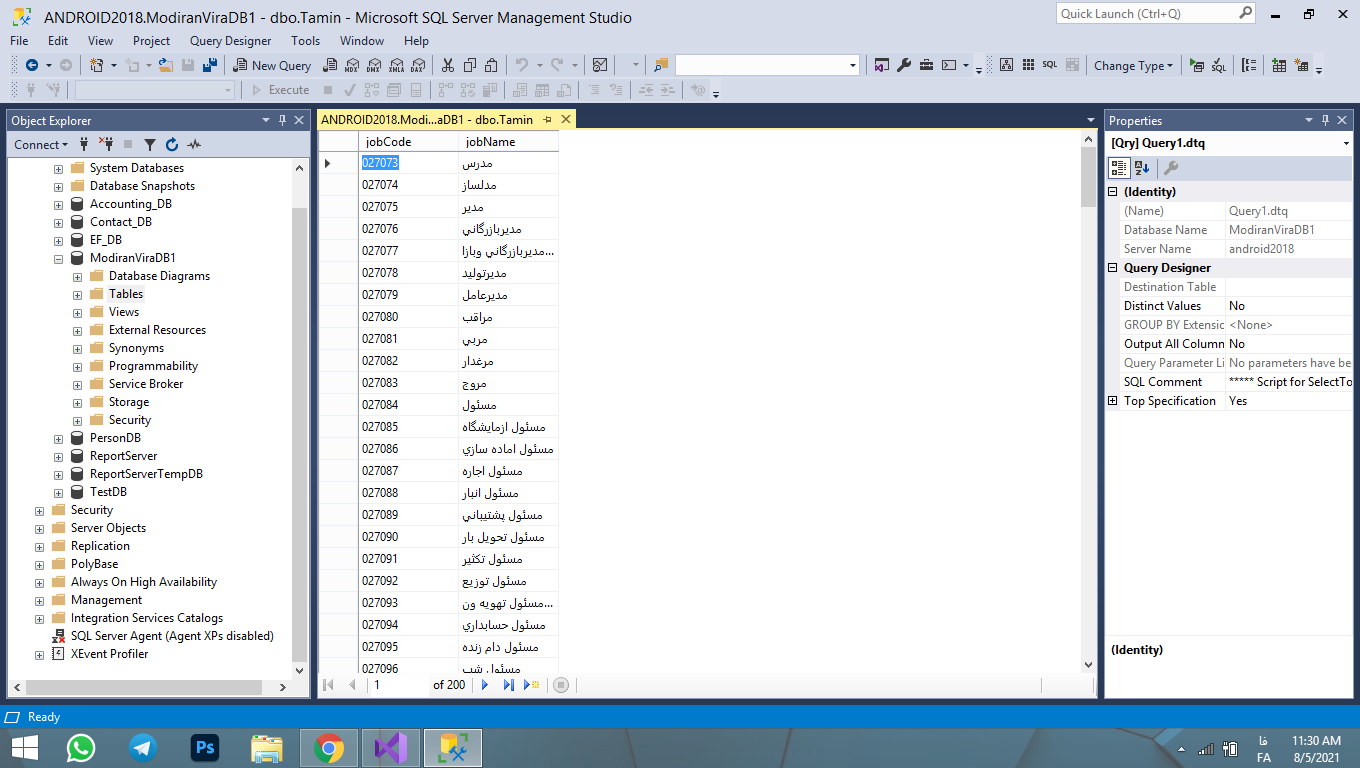Click the Filter funnel icon in Object Explorer
The width and height of the screenshot is (1360, 768).
coord(150,144)
